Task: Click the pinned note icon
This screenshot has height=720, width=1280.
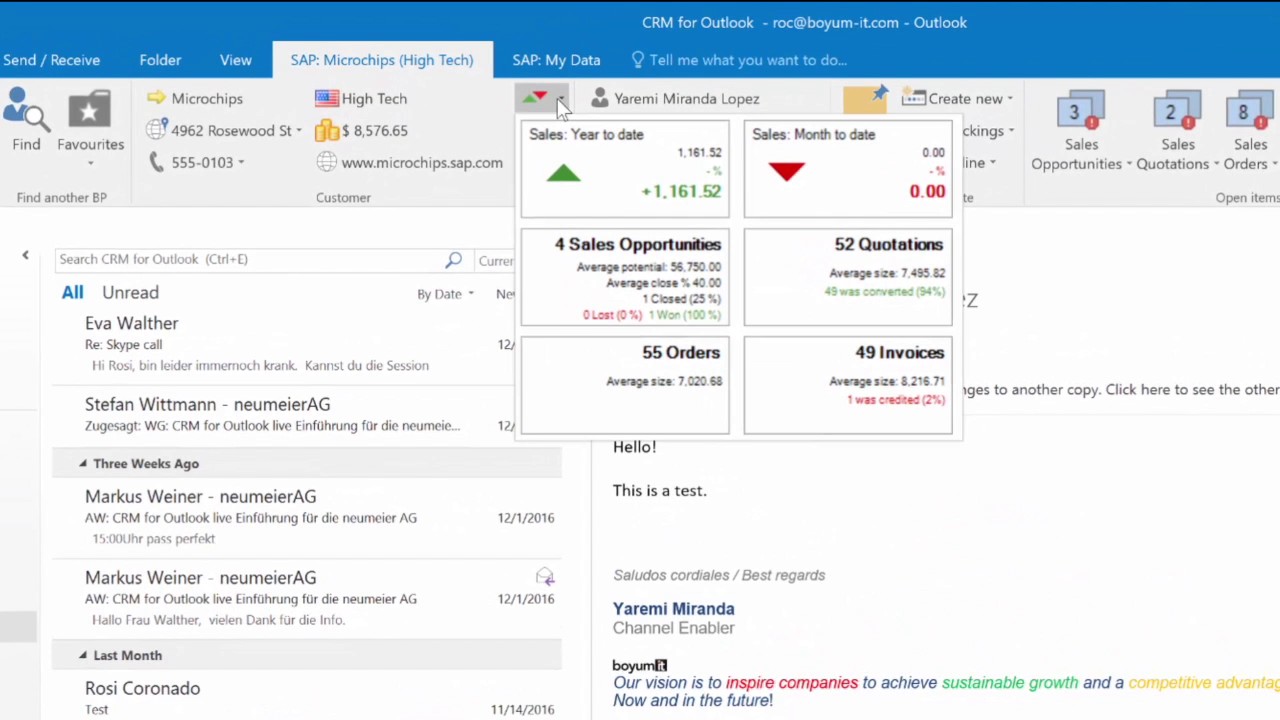Action: click(x=865, y=99)
